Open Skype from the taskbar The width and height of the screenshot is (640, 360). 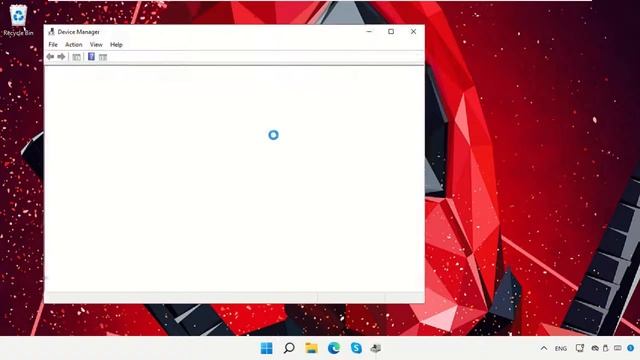click(x=356, y=348)
